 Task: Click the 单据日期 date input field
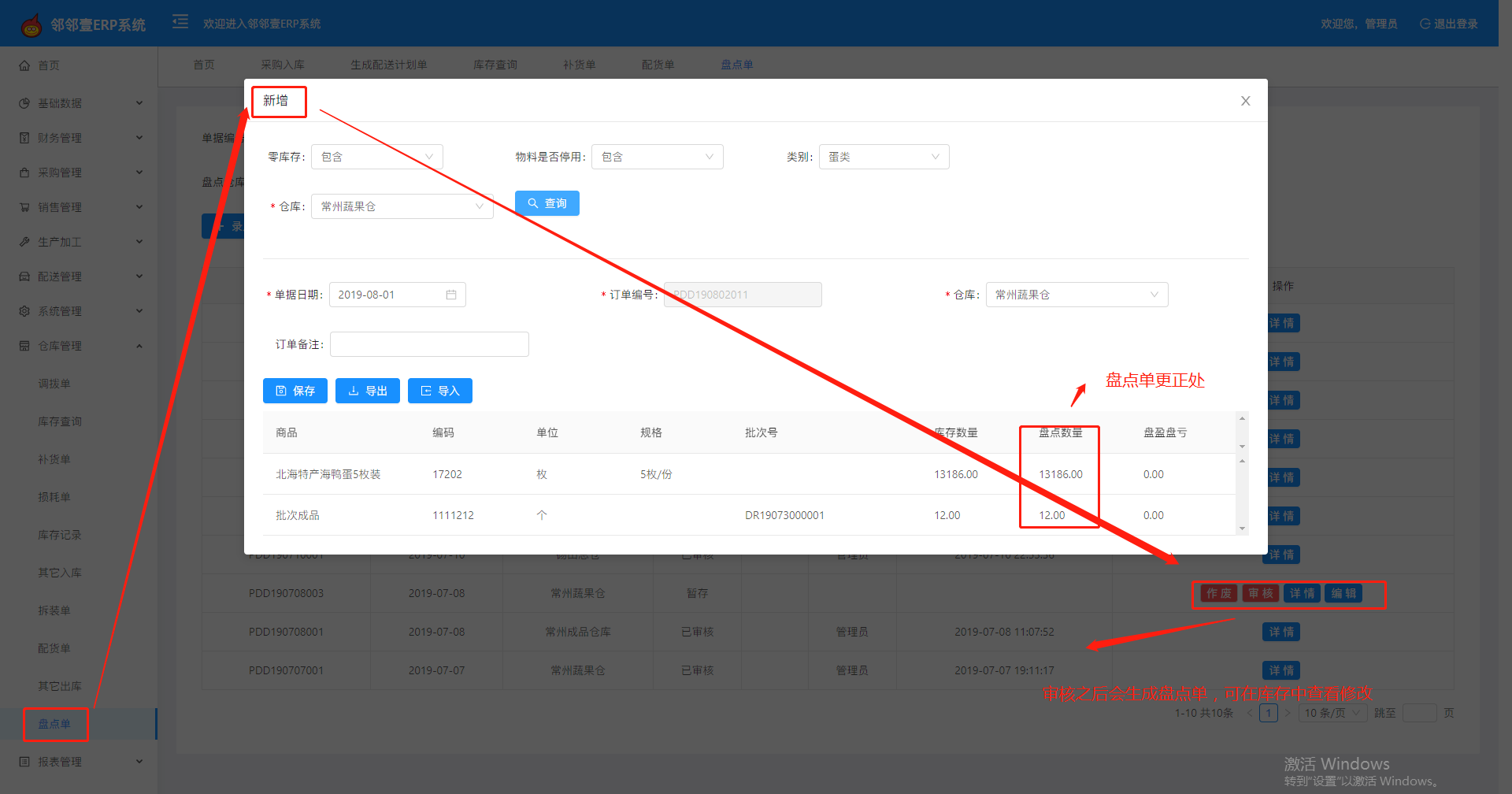pos(398,295)
